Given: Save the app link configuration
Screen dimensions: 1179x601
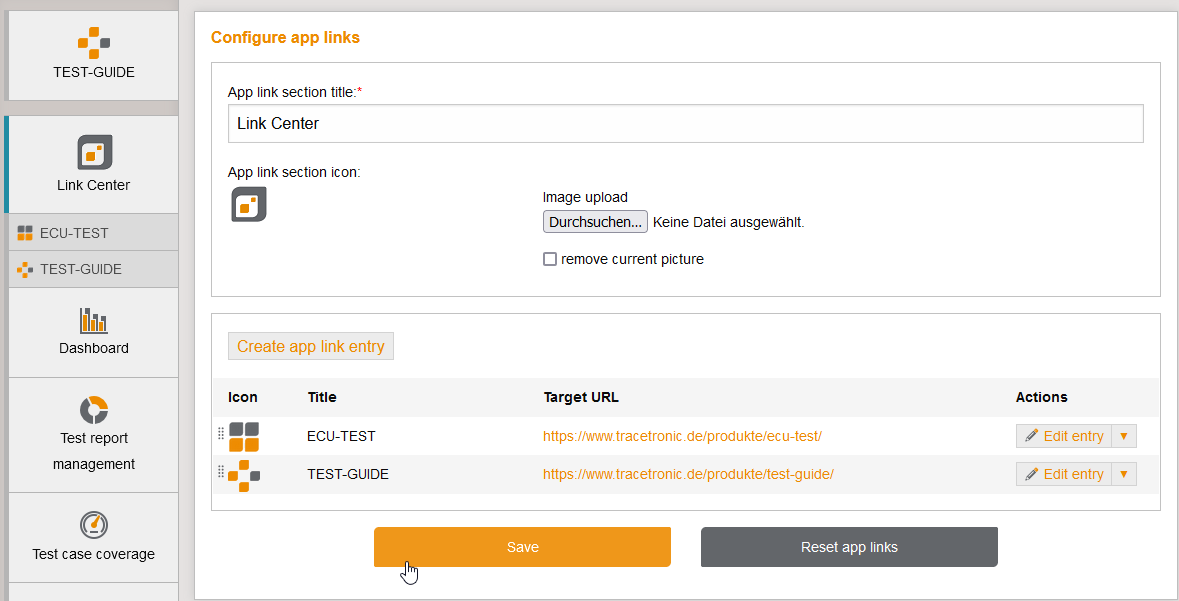Looking at the screenshot, I should pyautogui.click(x=522, y=547).
